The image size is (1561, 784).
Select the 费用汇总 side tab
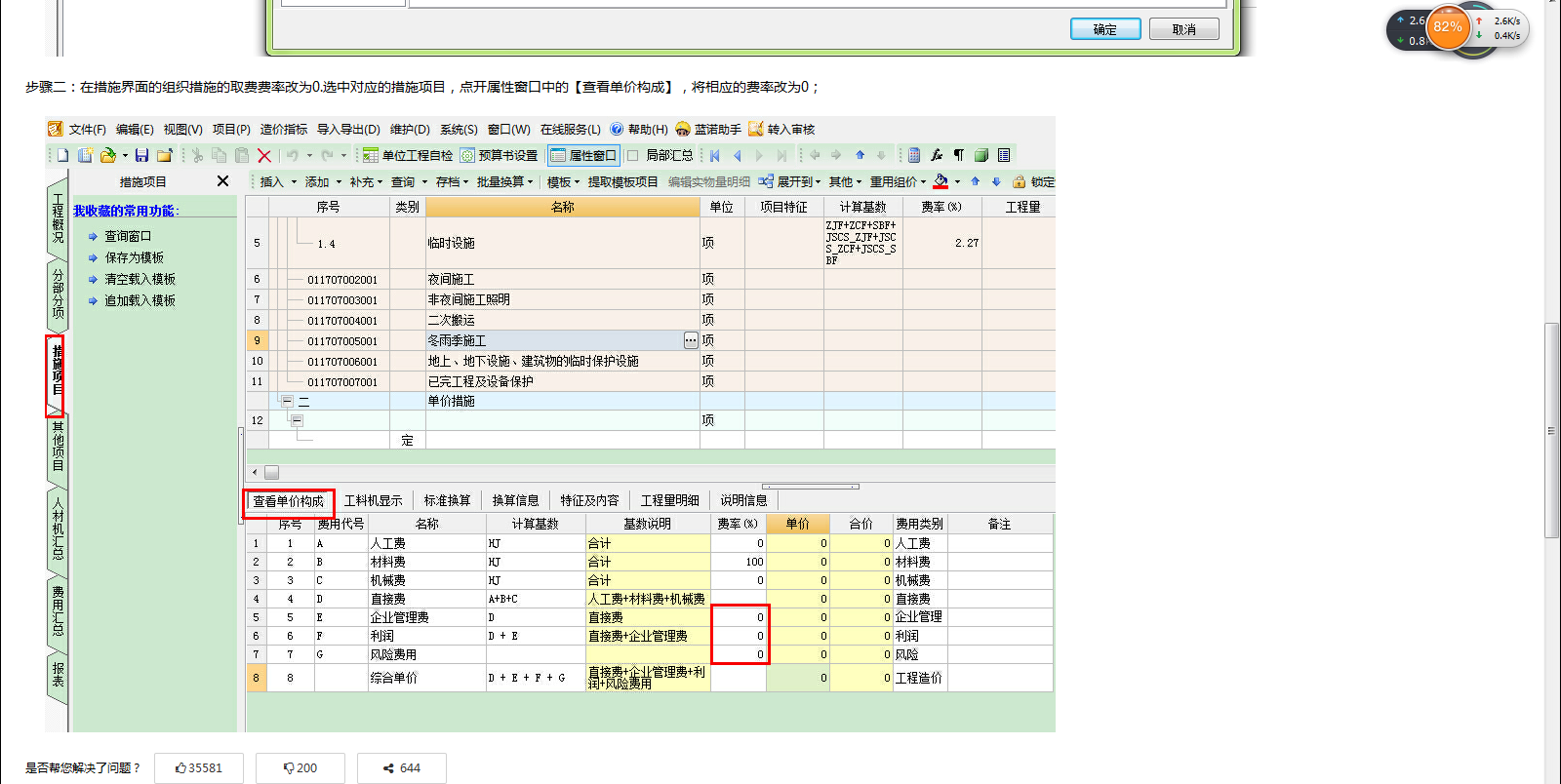pos(58,610)
